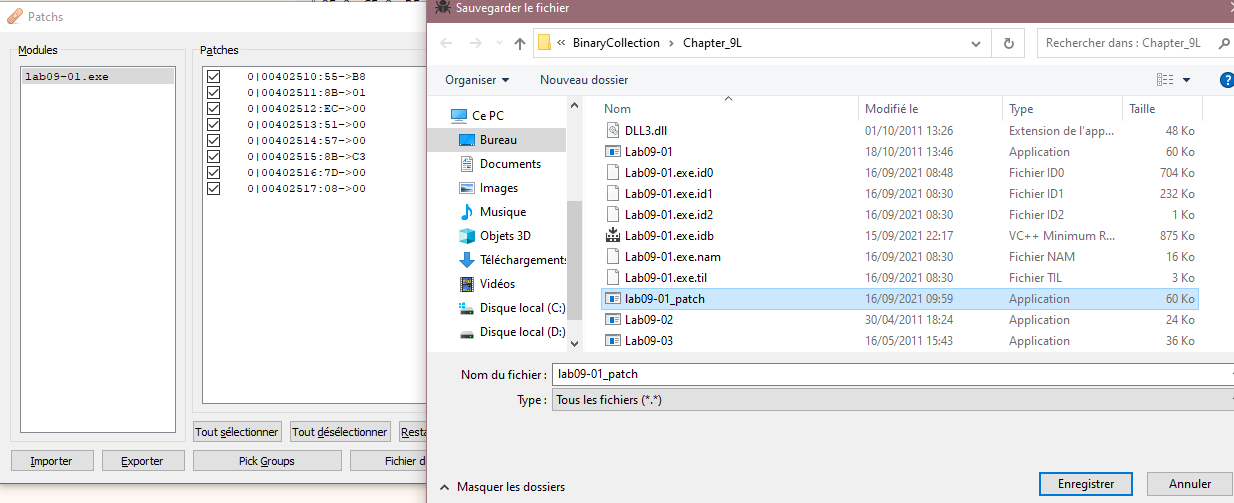Go forward with the forward arrow
The width and height of the screenshot is (1234, 503).
(477, 44)
